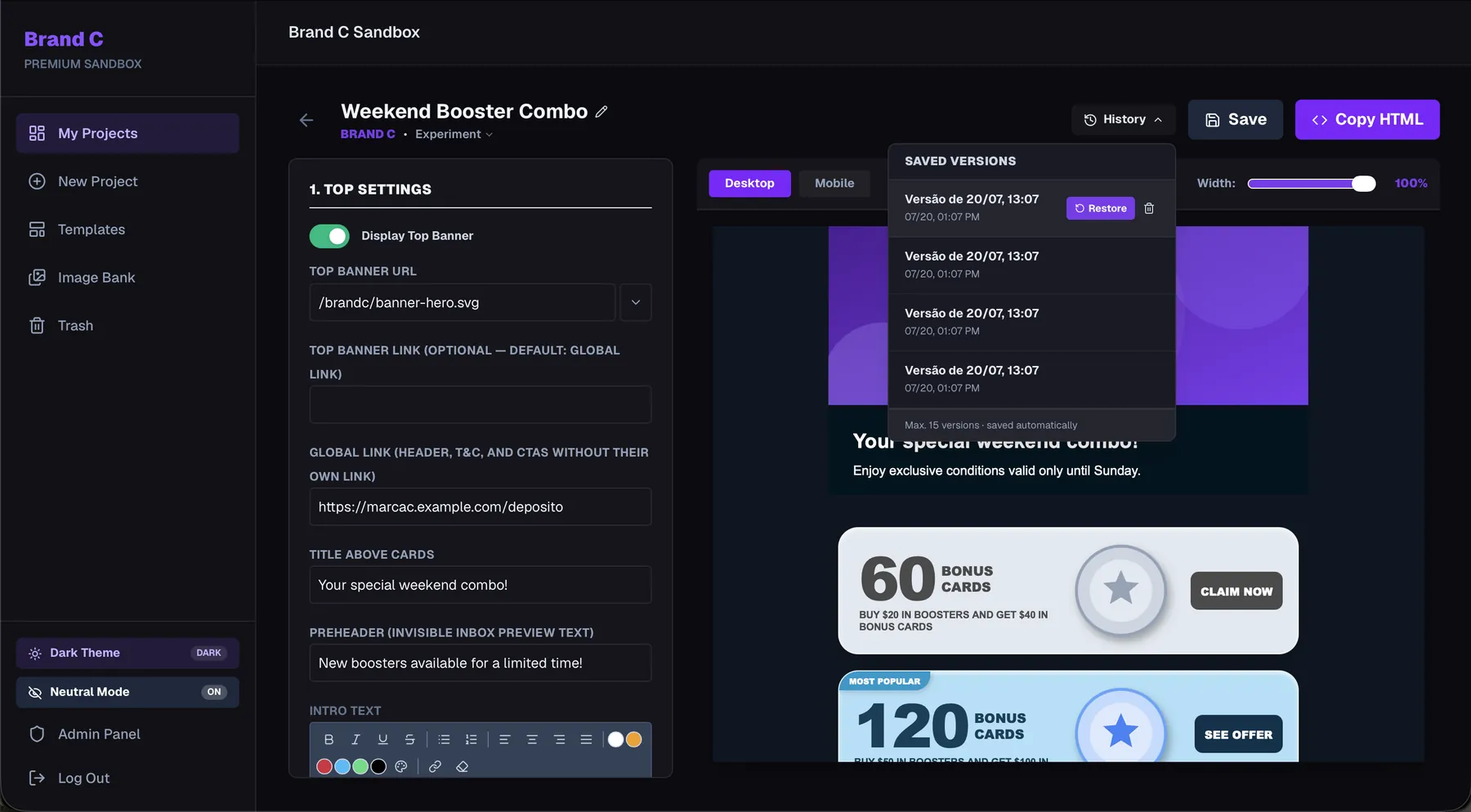Center-align the intro text
Screen dimensions: 1471x812
[532, 739]
